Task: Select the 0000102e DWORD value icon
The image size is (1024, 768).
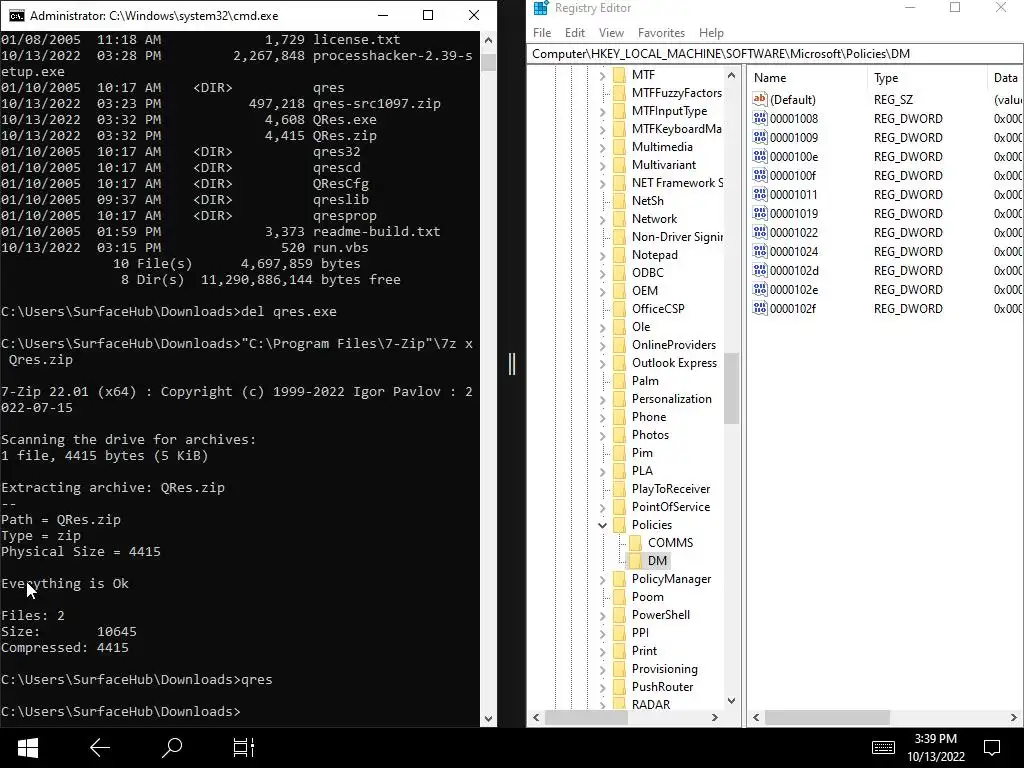Action: [x=760, y=289]
